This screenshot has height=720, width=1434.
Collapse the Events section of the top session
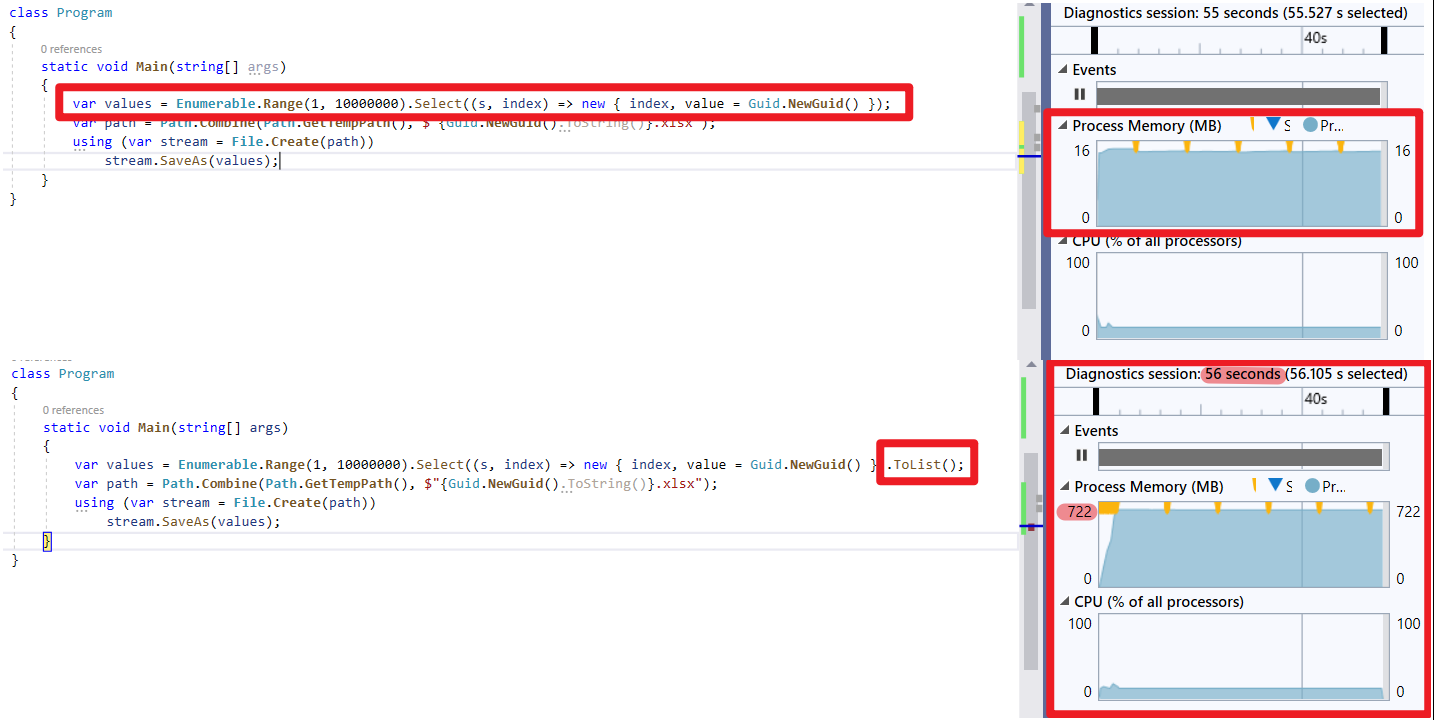click(1063, 69)
